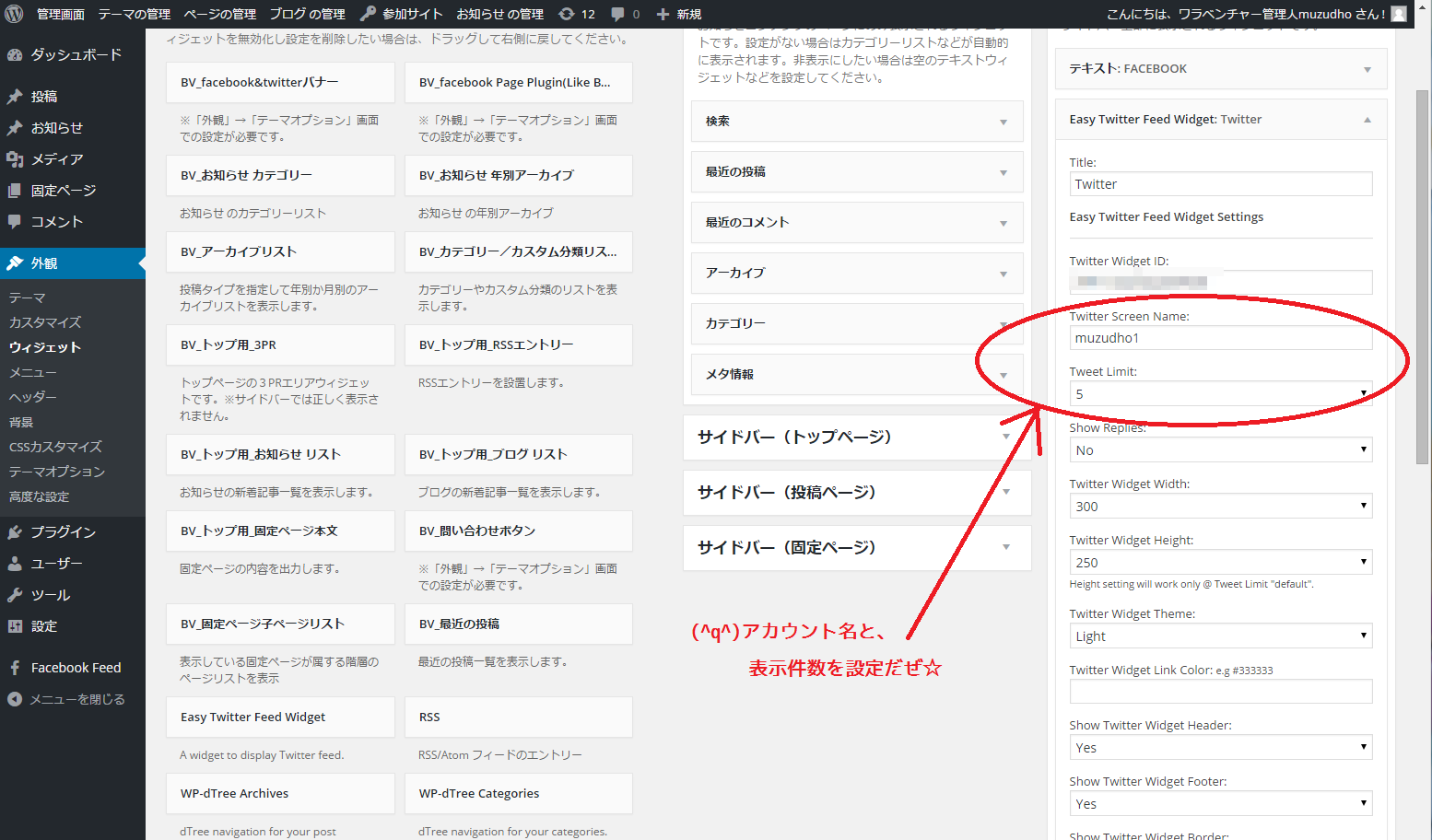Open ダッシュボード in the sidebar
1432x840 pixels.
tap(73, 55)
